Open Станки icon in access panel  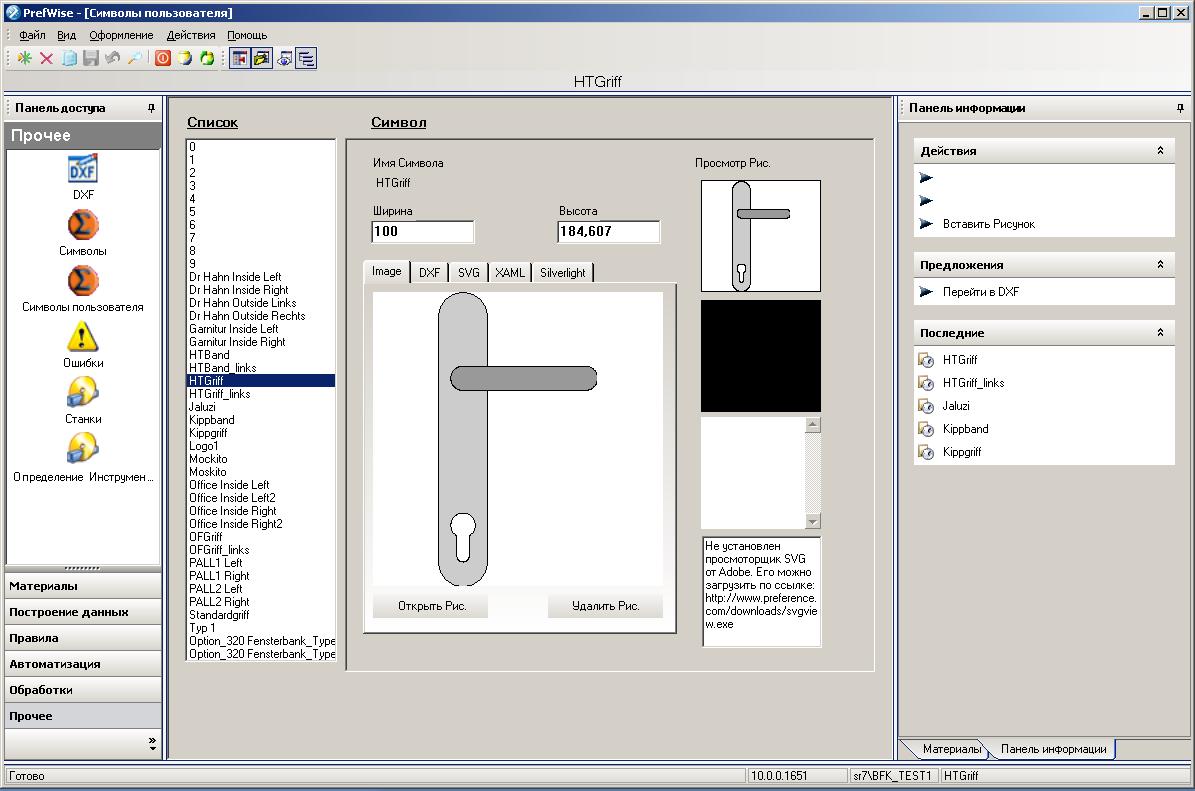click(x=83, y=393)
